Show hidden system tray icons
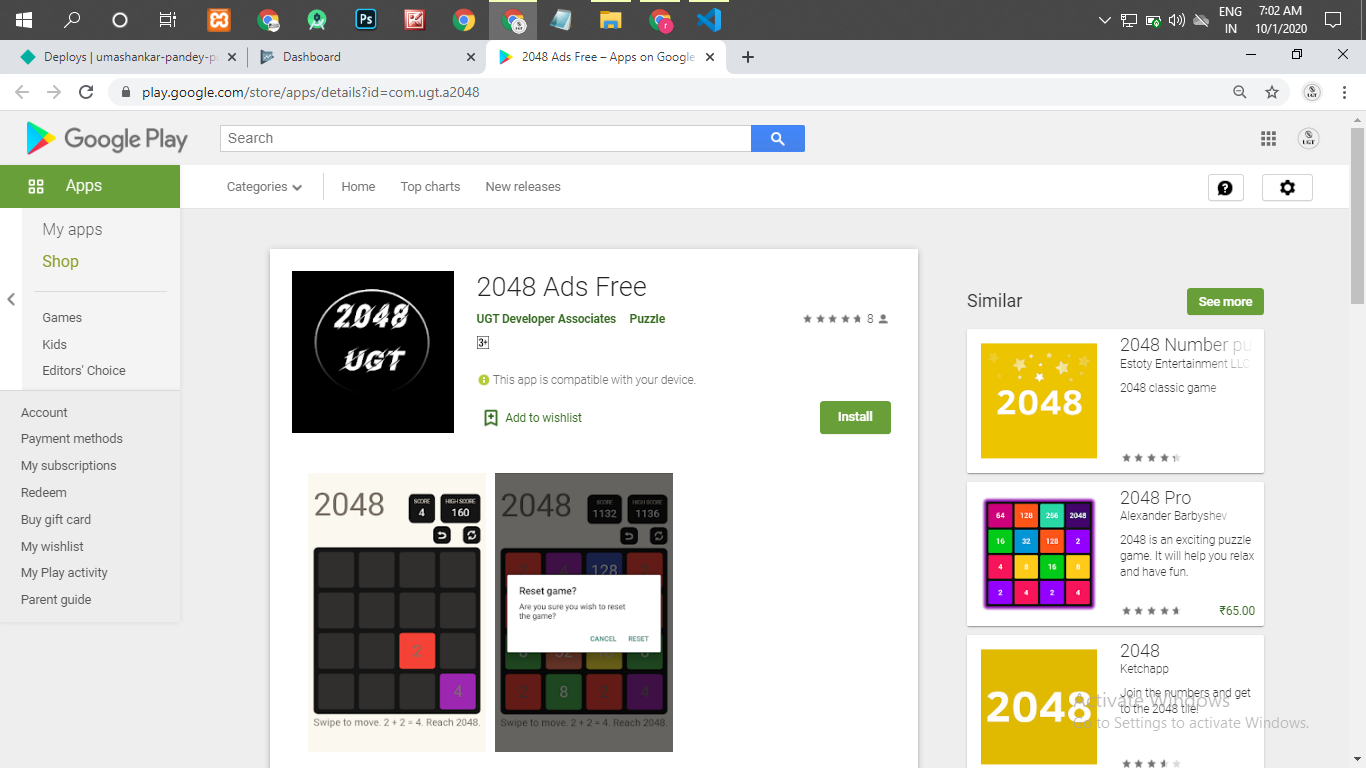The image size is (1366, 768). pyautogui.click(x=1104, y=20)
